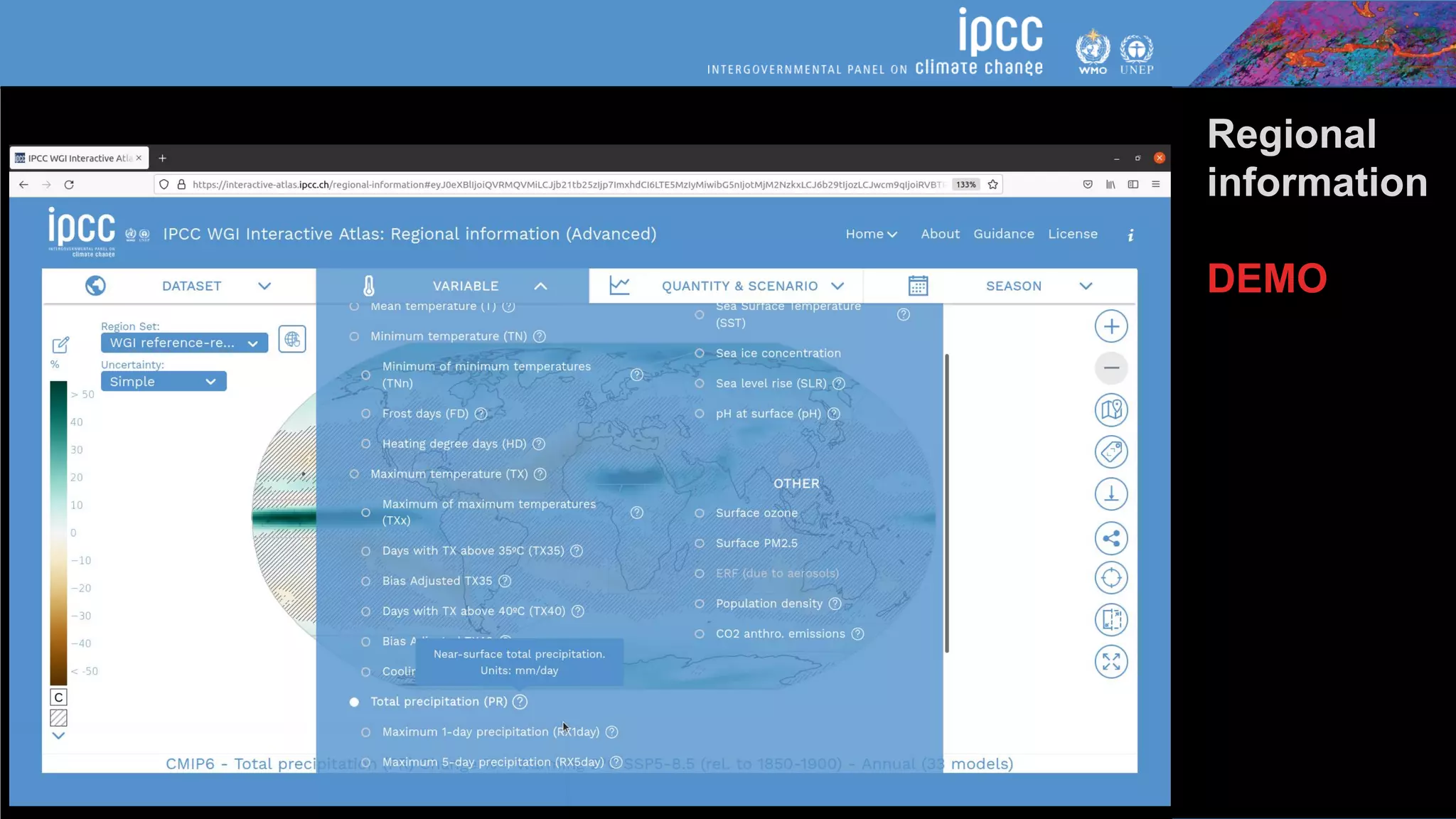Screen dimensions: 1456x819
Task: Show help for pH at surface
Action: 834,414
